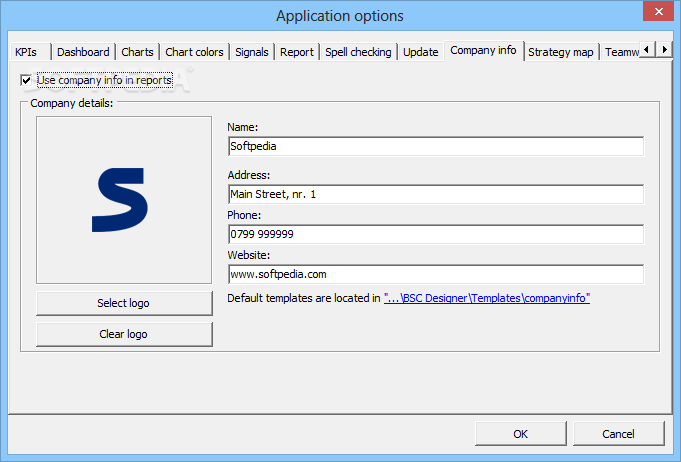Image resolution: width=681 pixels, height=462 pixels.
Task: Open the Strategy map tab
Action: [561, 52]
